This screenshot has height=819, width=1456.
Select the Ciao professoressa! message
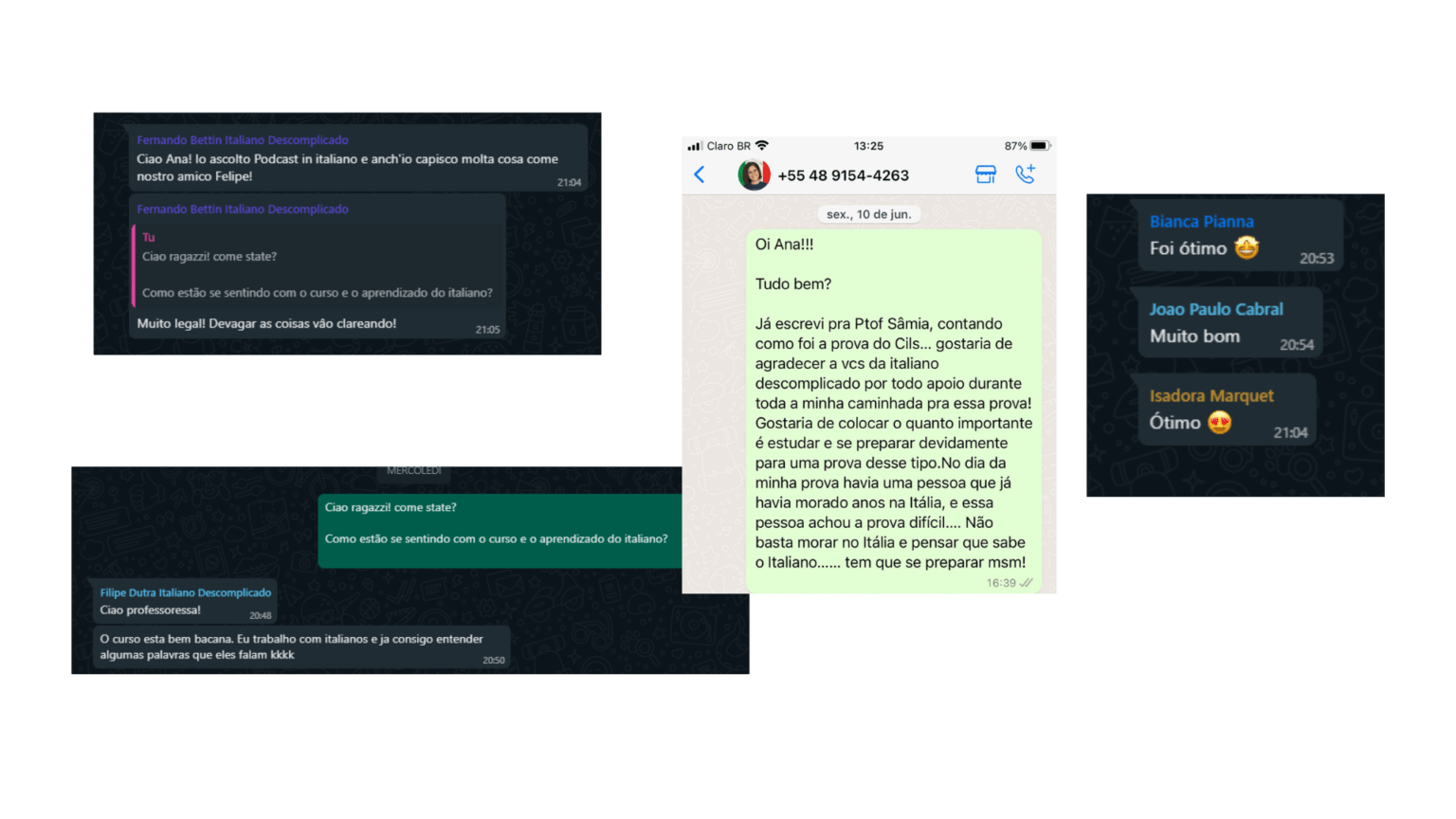[151, 610]
